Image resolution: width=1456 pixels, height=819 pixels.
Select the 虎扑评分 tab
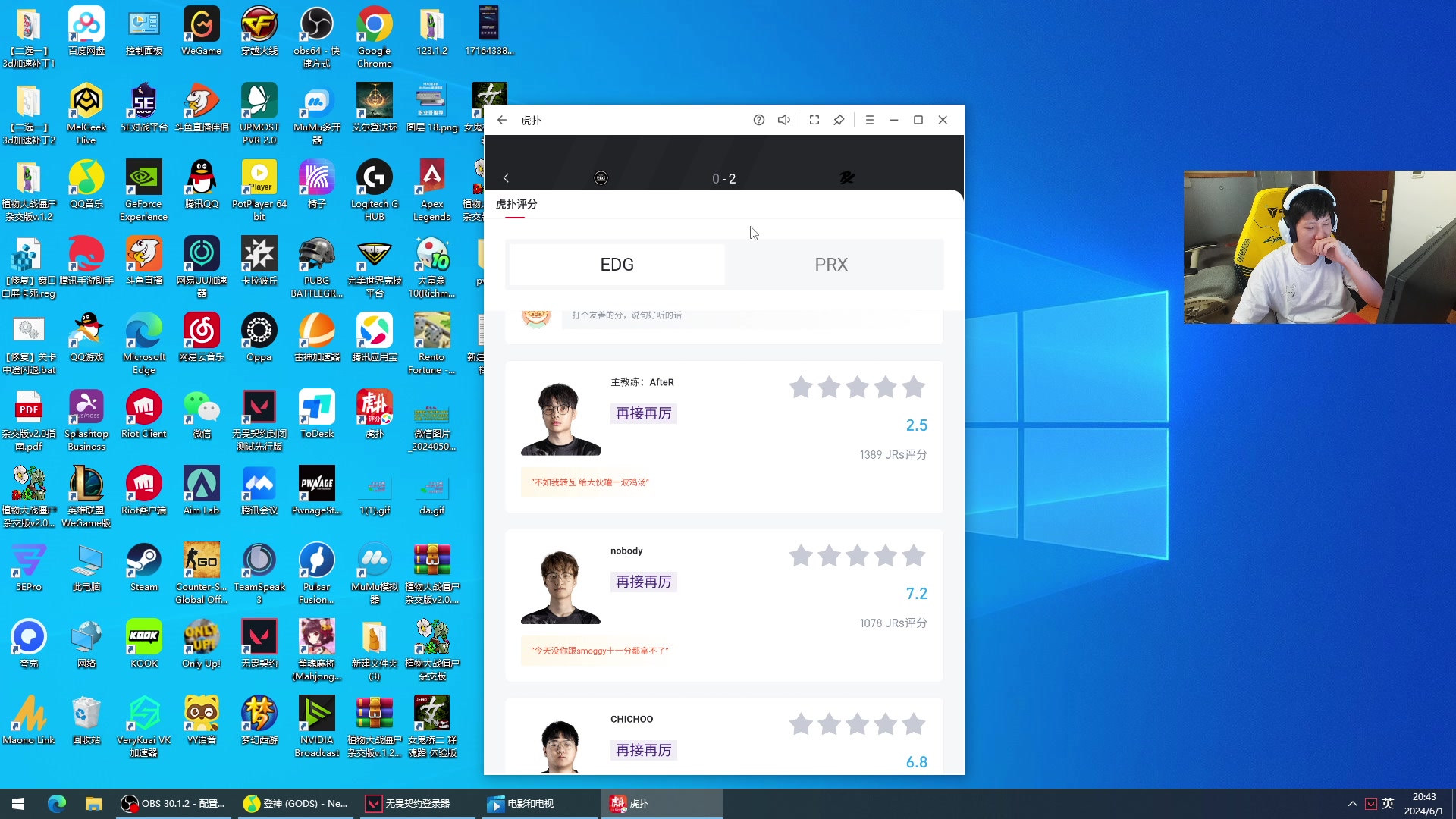[x=516, y=204]
